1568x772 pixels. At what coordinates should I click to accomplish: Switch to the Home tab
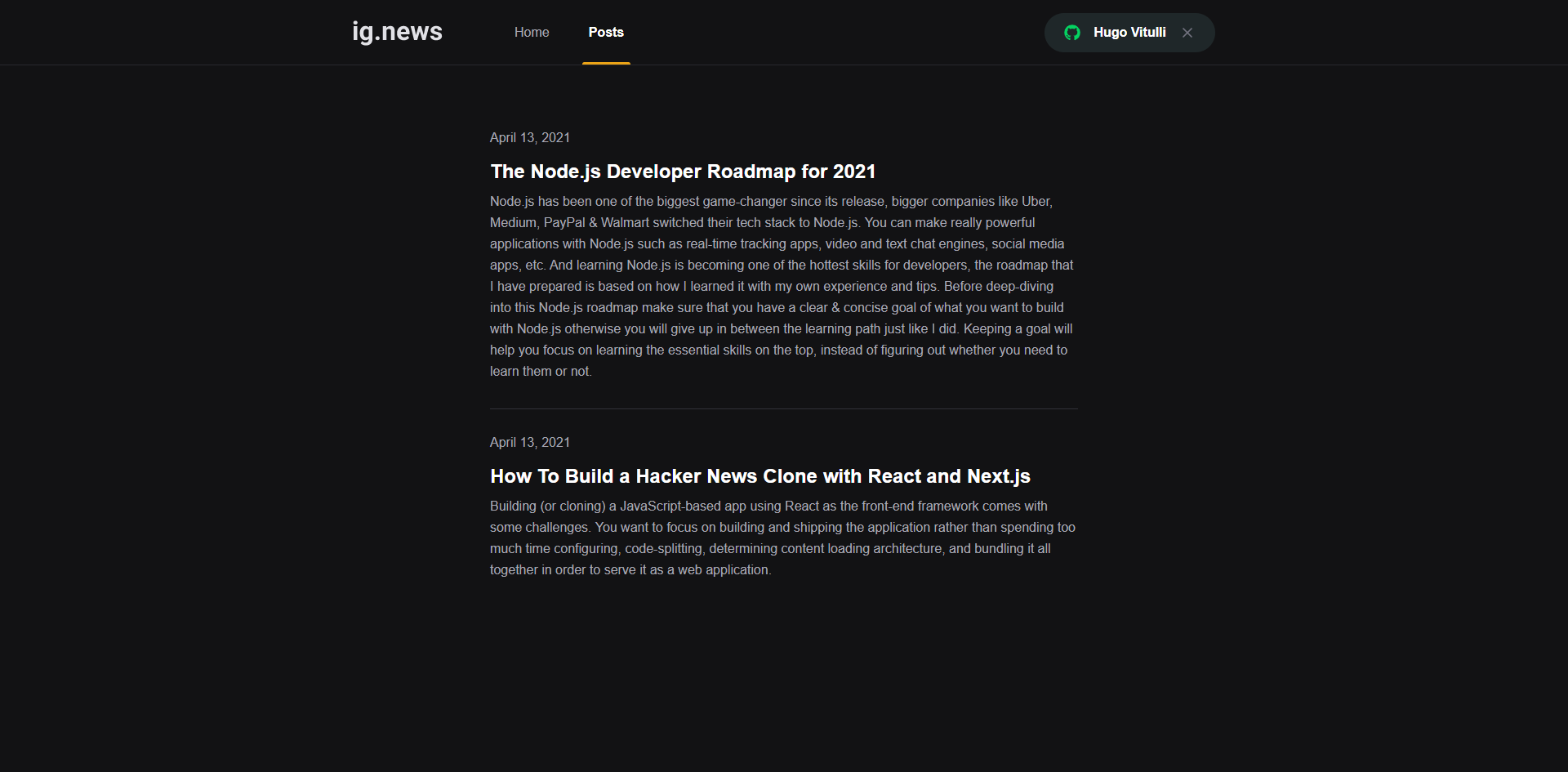(x=532, y=32)
